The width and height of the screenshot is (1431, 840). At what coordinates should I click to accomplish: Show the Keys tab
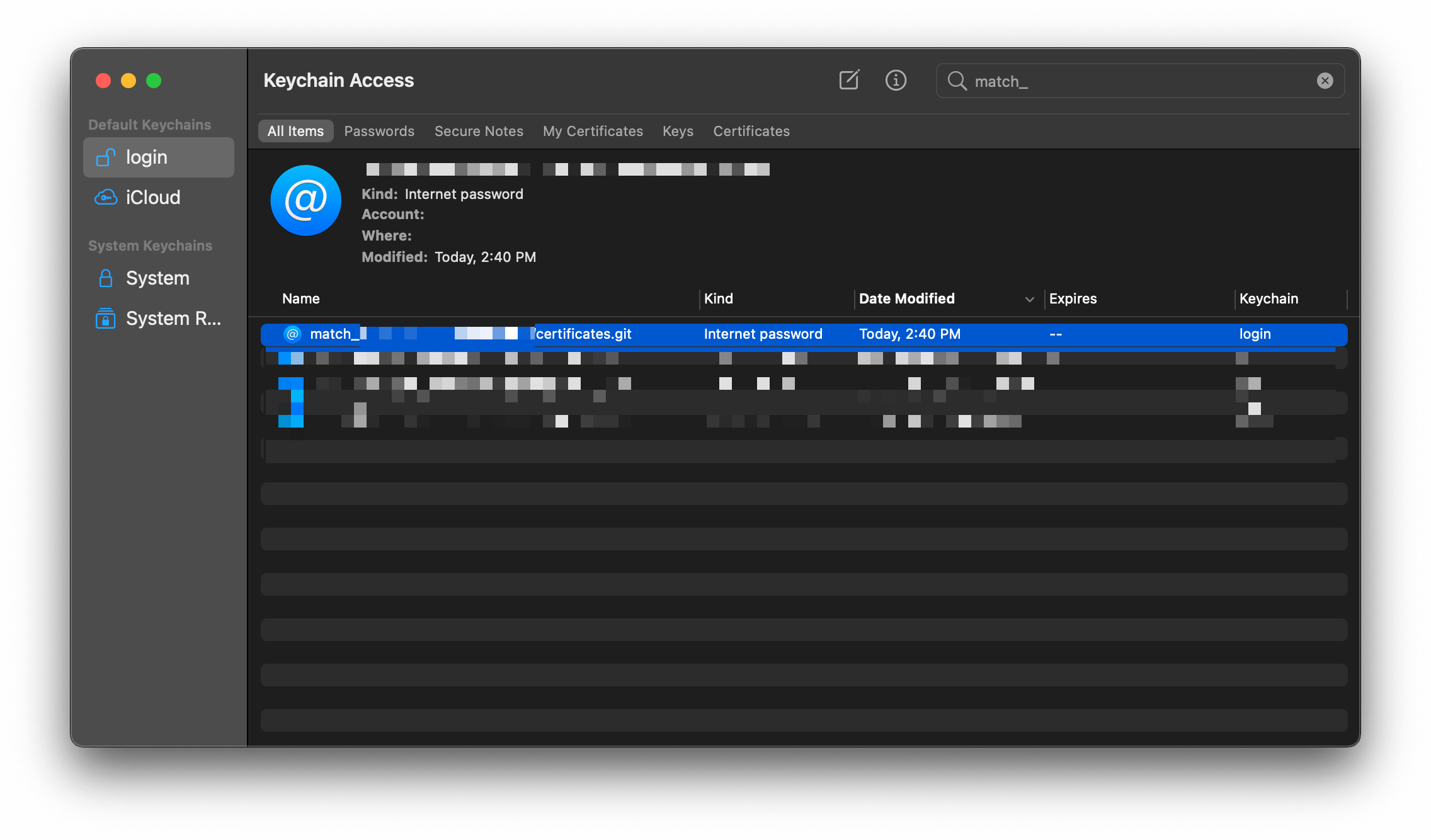coord(678,131)
